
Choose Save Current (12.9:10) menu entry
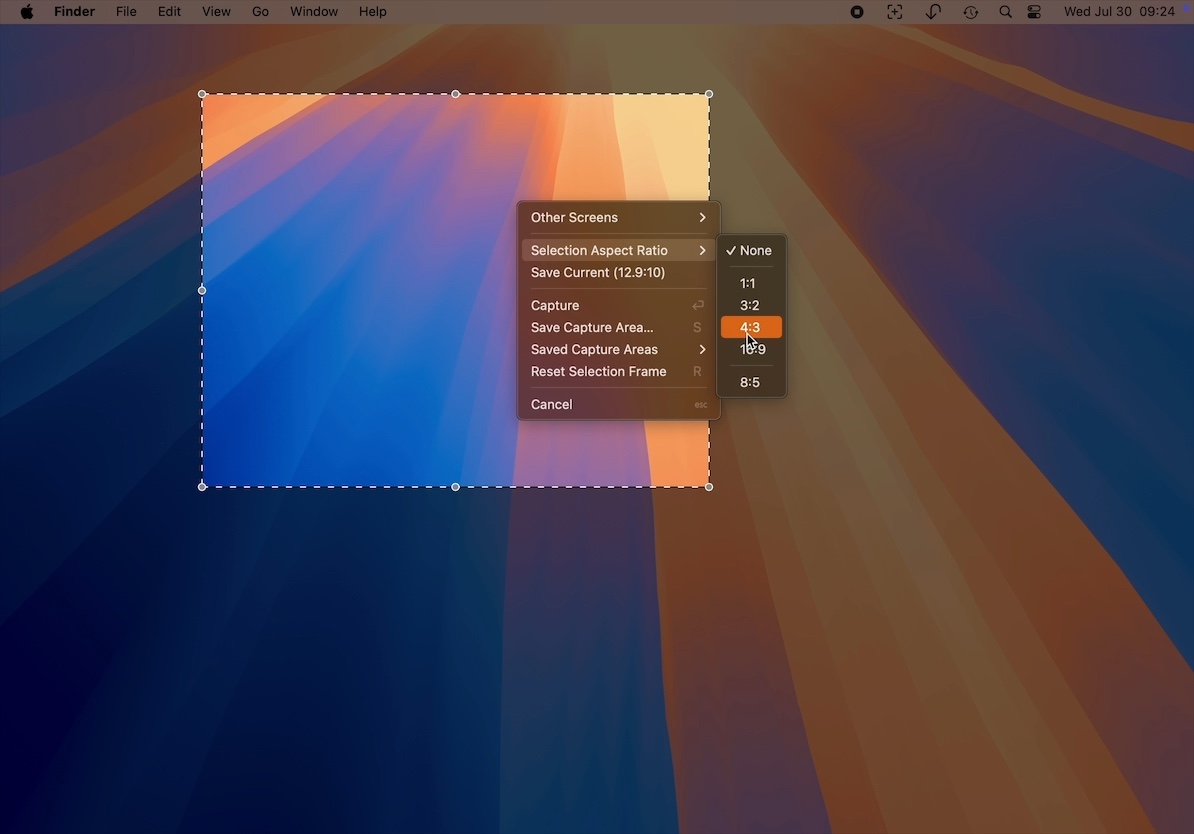[598, 273]
